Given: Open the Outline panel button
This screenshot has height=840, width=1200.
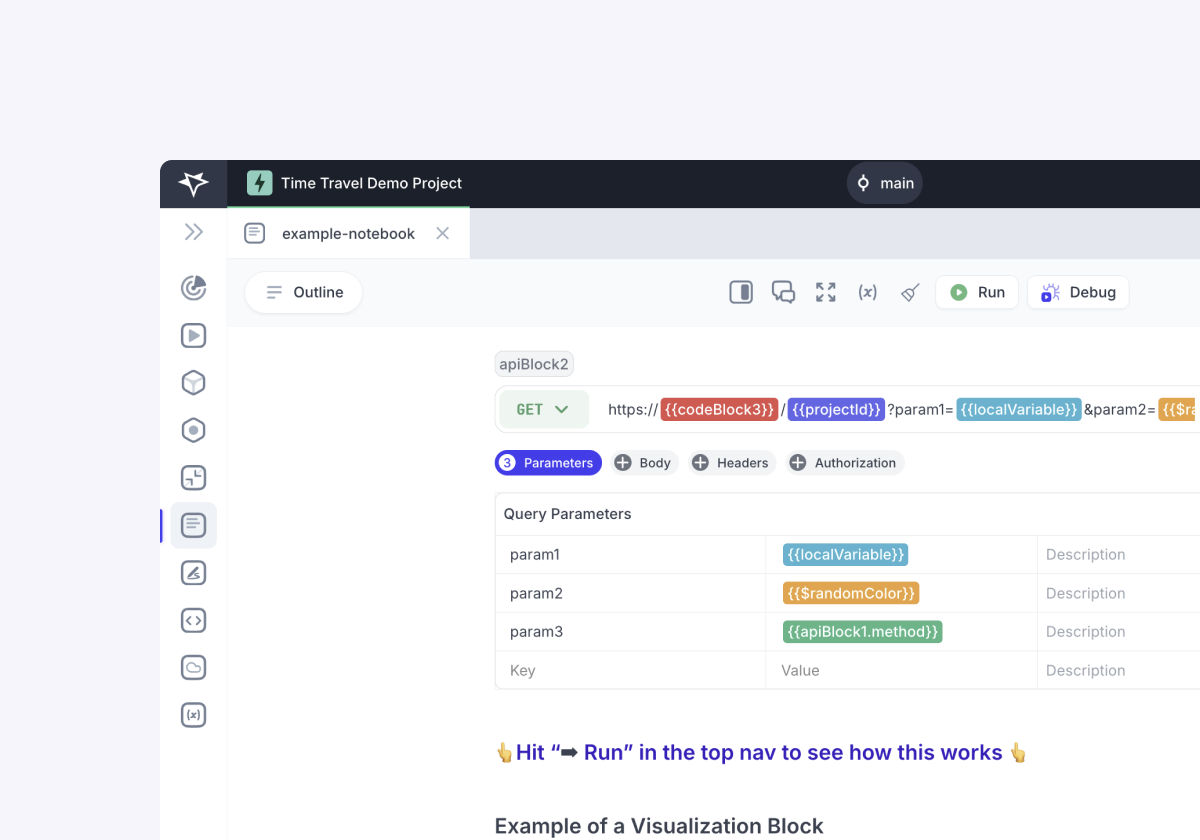Looking at the screenshot, I should coord(304,292).
